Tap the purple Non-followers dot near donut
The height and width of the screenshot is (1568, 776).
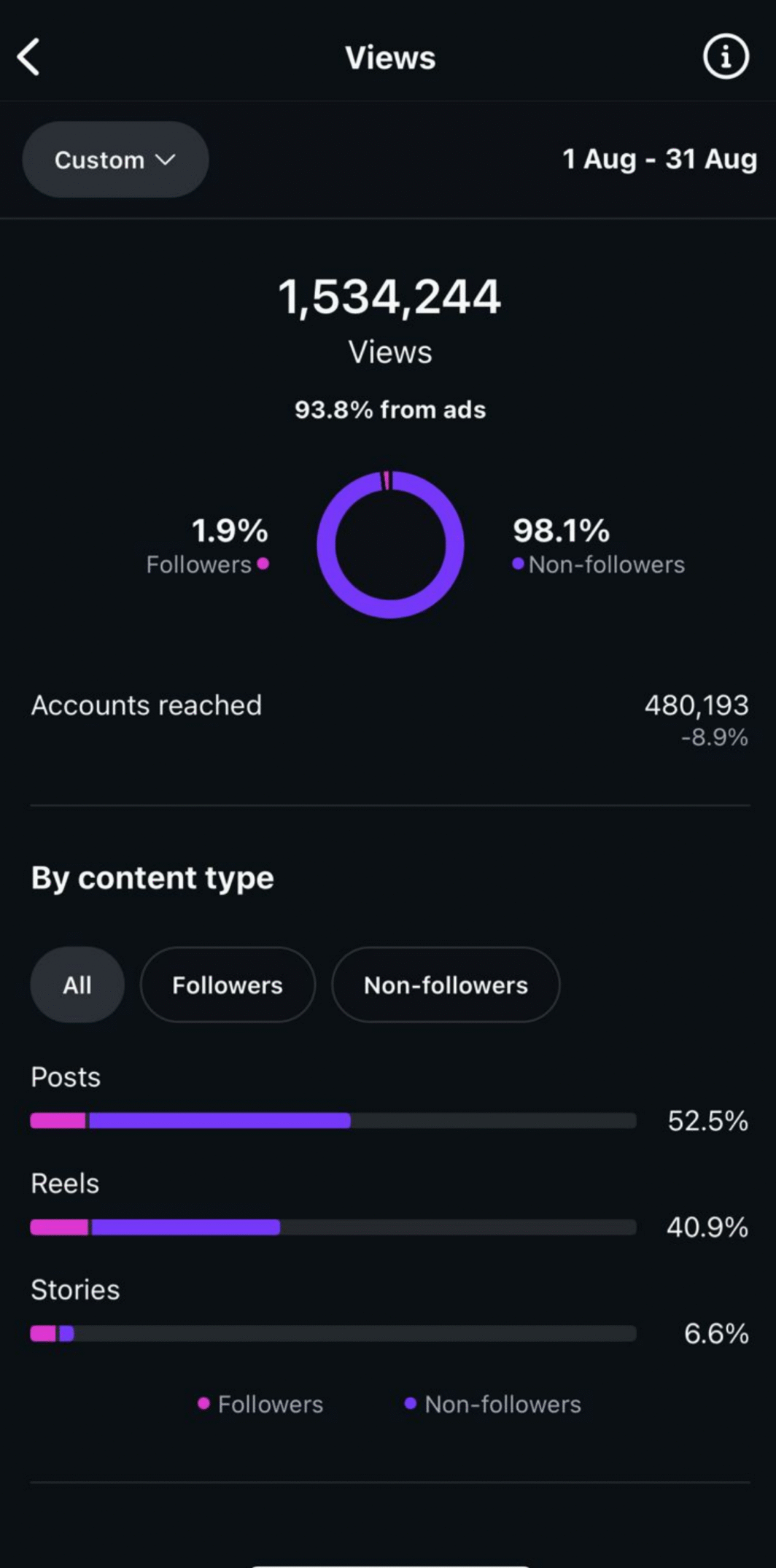point(518,563)
